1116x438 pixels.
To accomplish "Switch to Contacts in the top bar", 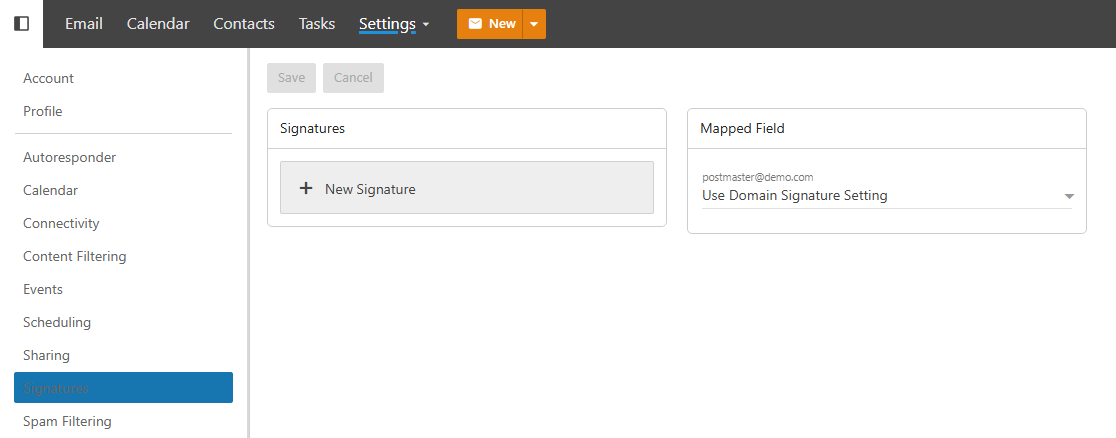I will point(244,24).
